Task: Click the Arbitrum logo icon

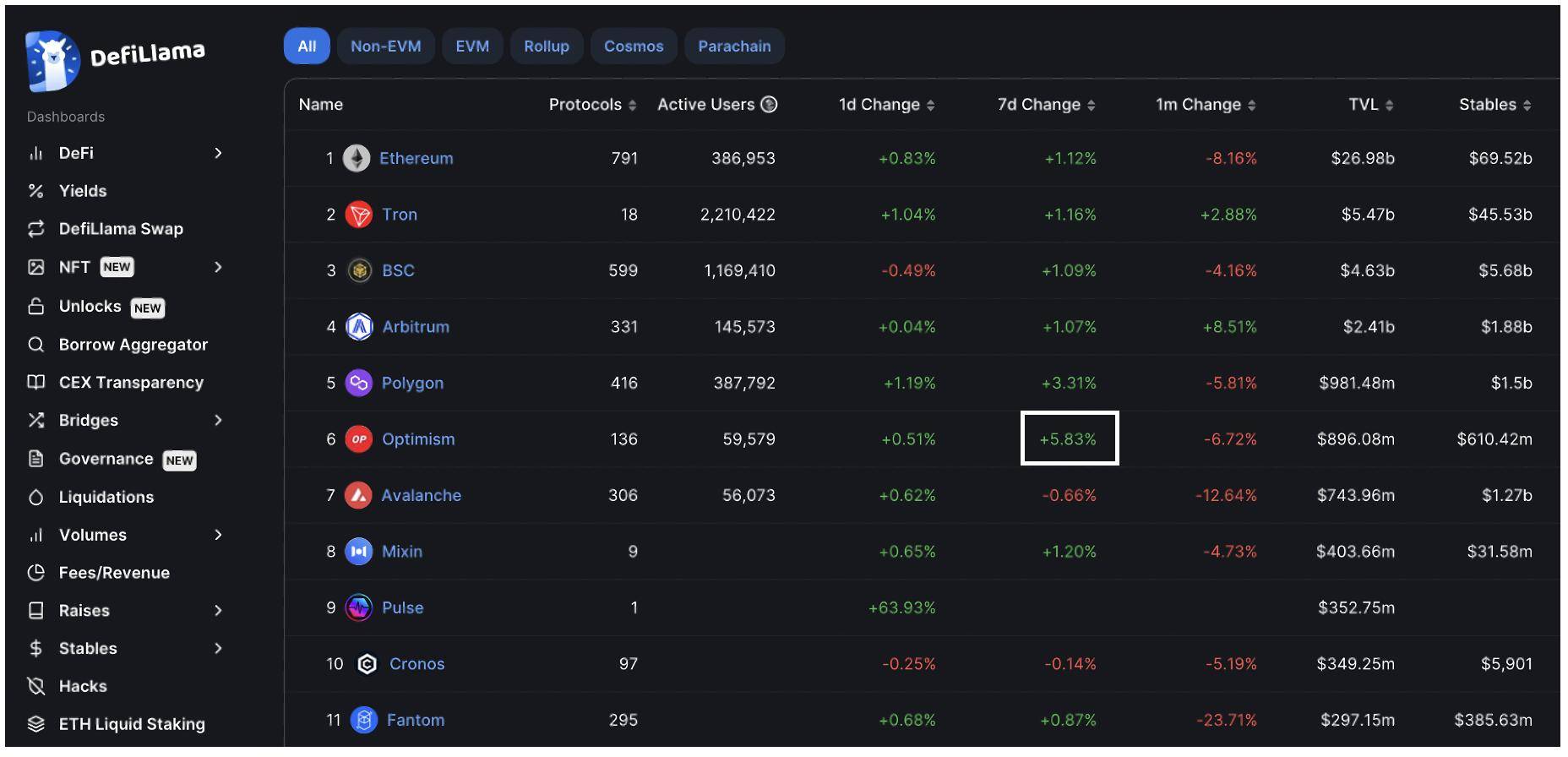Action: (x=359, y=327)
